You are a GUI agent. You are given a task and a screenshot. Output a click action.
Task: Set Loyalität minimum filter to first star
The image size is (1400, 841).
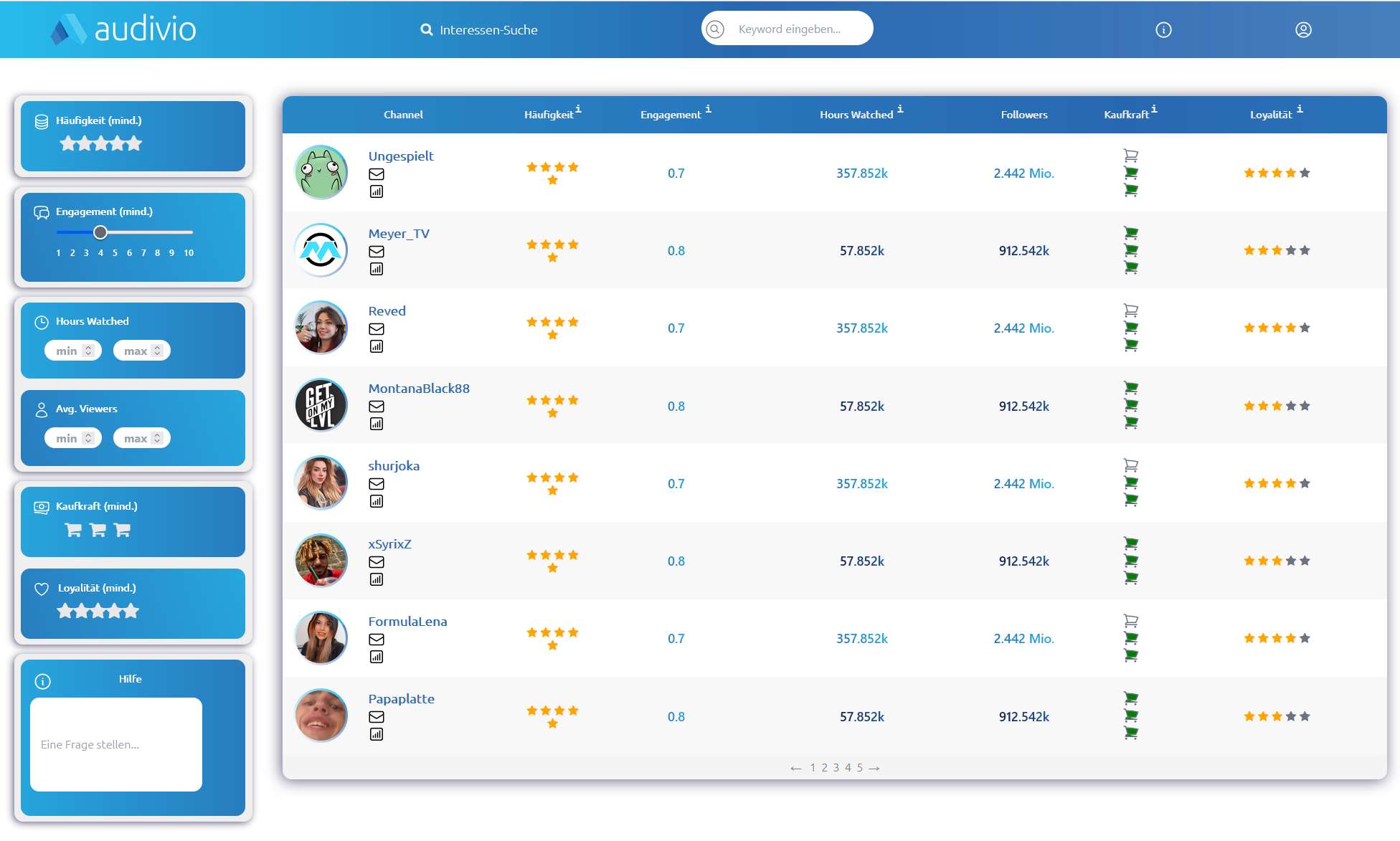point(65,612)
